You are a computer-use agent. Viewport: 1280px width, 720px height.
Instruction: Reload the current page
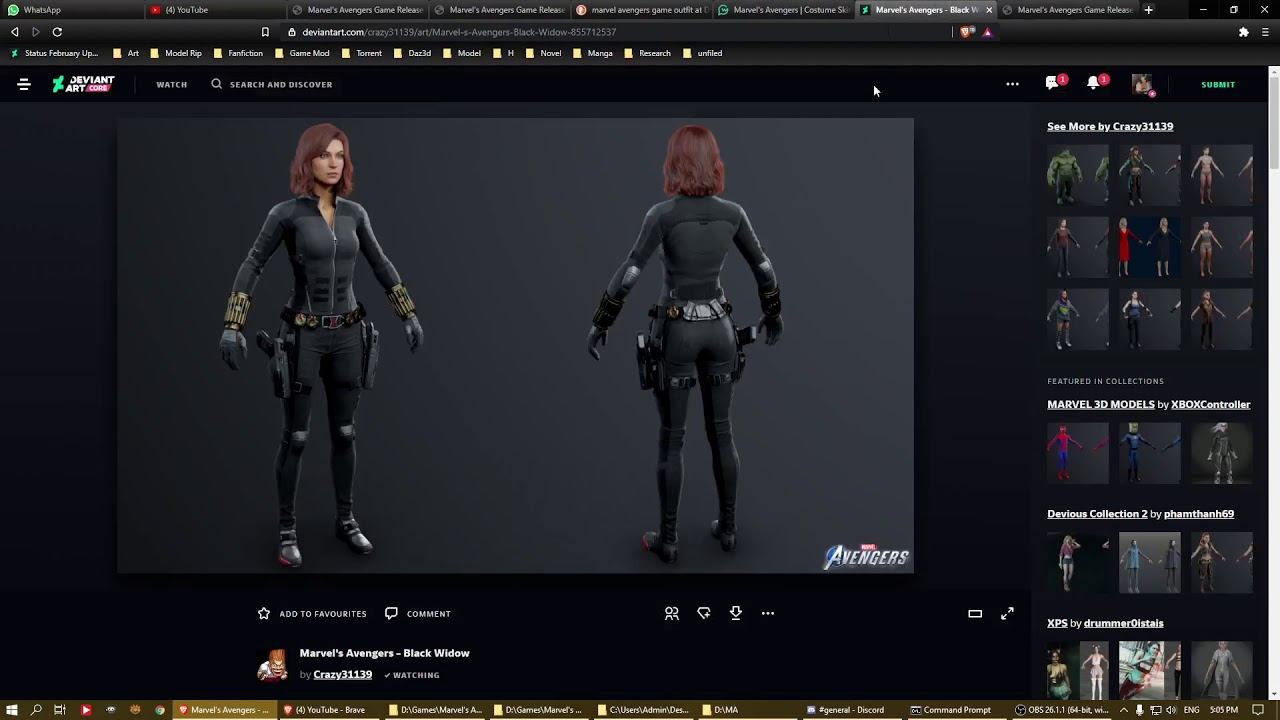(x=57, y=32)
